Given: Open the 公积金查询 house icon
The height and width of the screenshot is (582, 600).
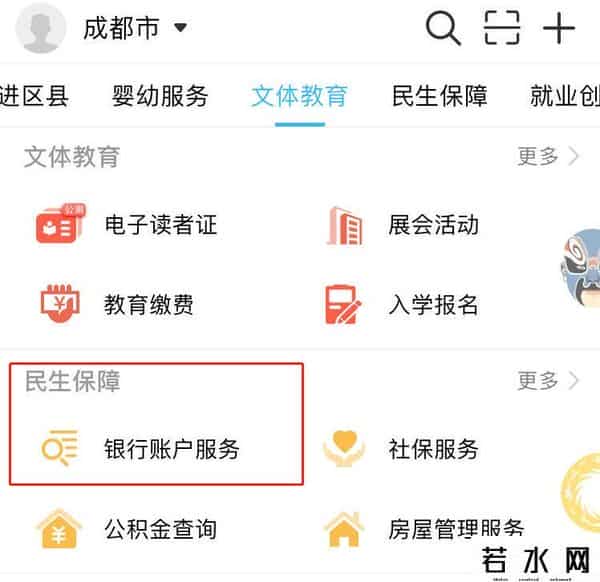Looking at the screenshot, I should tap(59, 528).
